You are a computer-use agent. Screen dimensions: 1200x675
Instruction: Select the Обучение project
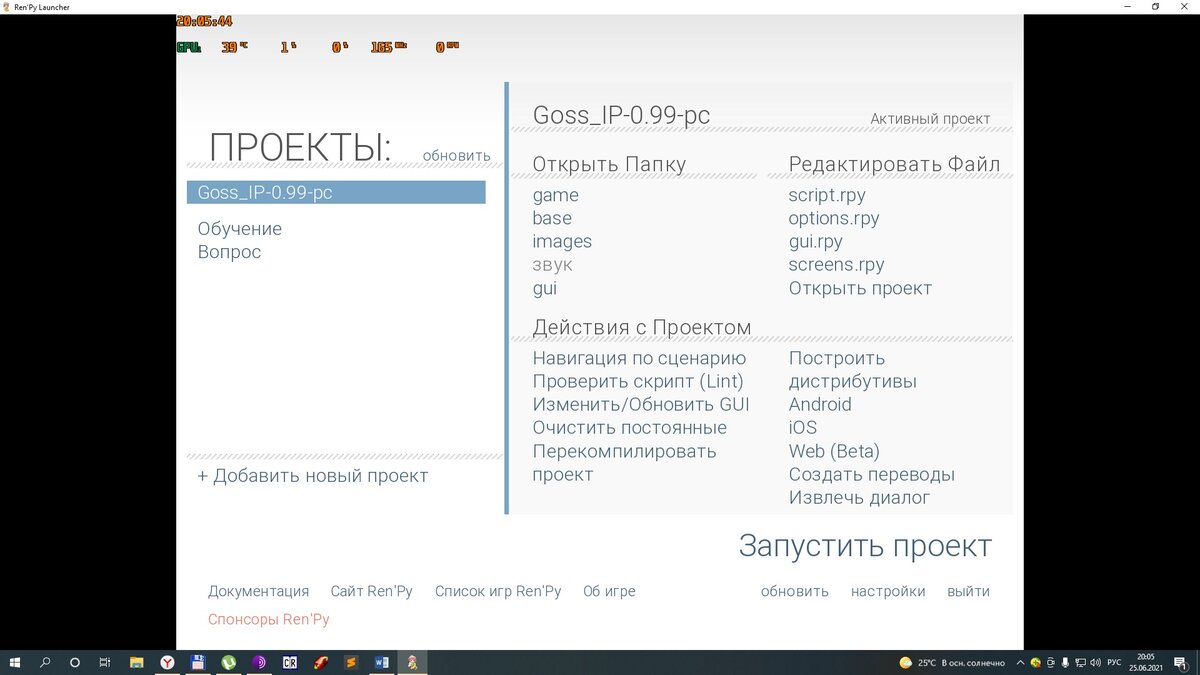click(x=240, y=229)
